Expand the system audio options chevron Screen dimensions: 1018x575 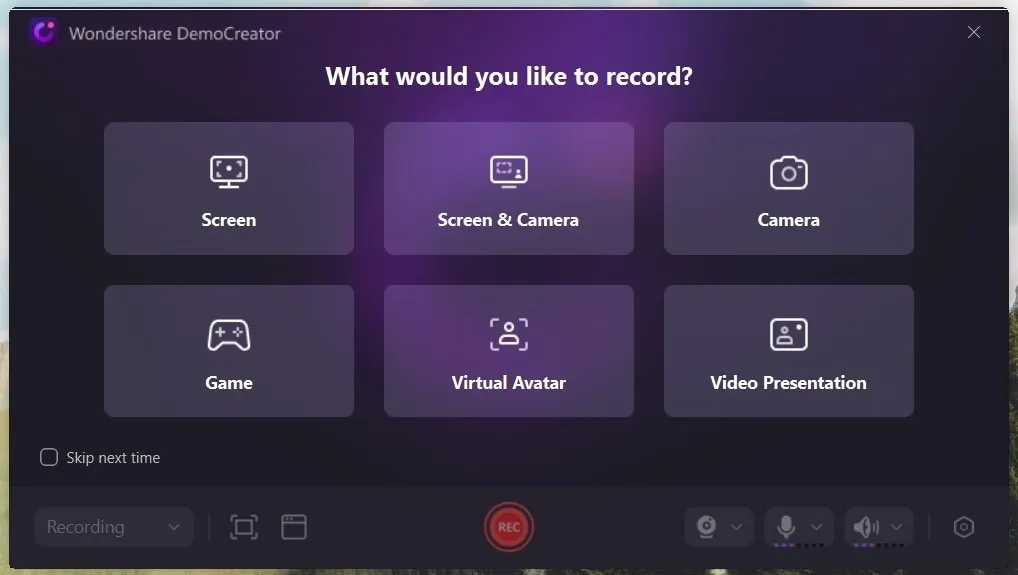coord(896,527)
